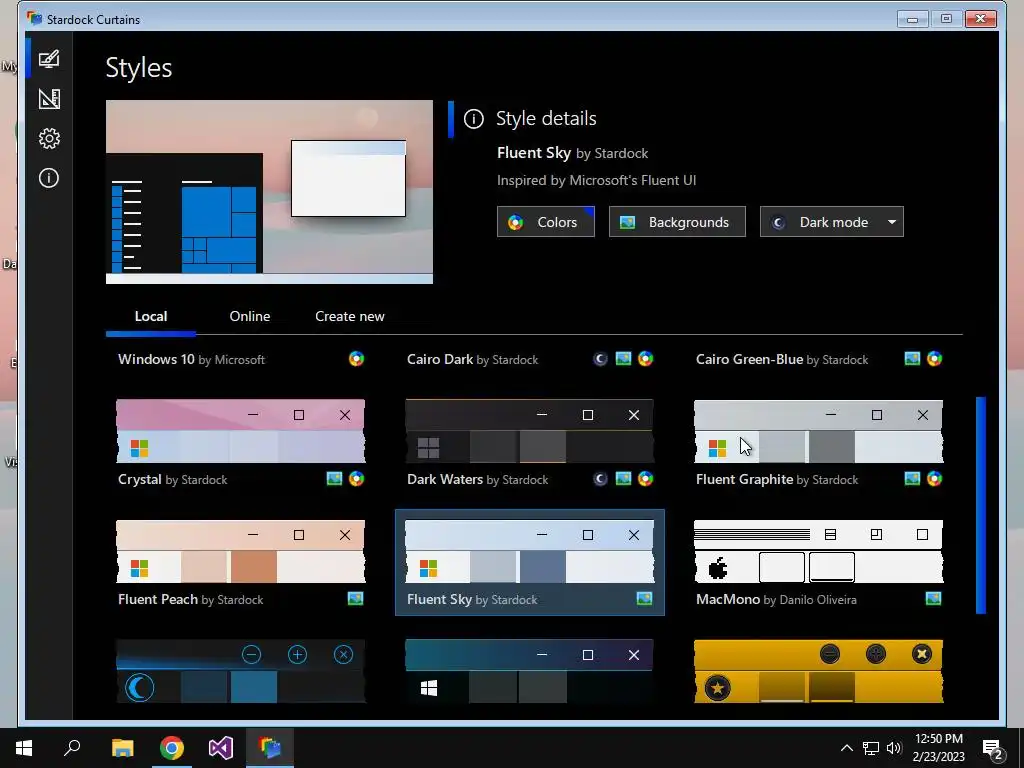This screenshot has height=768, width=1024.
Task: Open taskbar search magnifier
Action: click(72, 748)
